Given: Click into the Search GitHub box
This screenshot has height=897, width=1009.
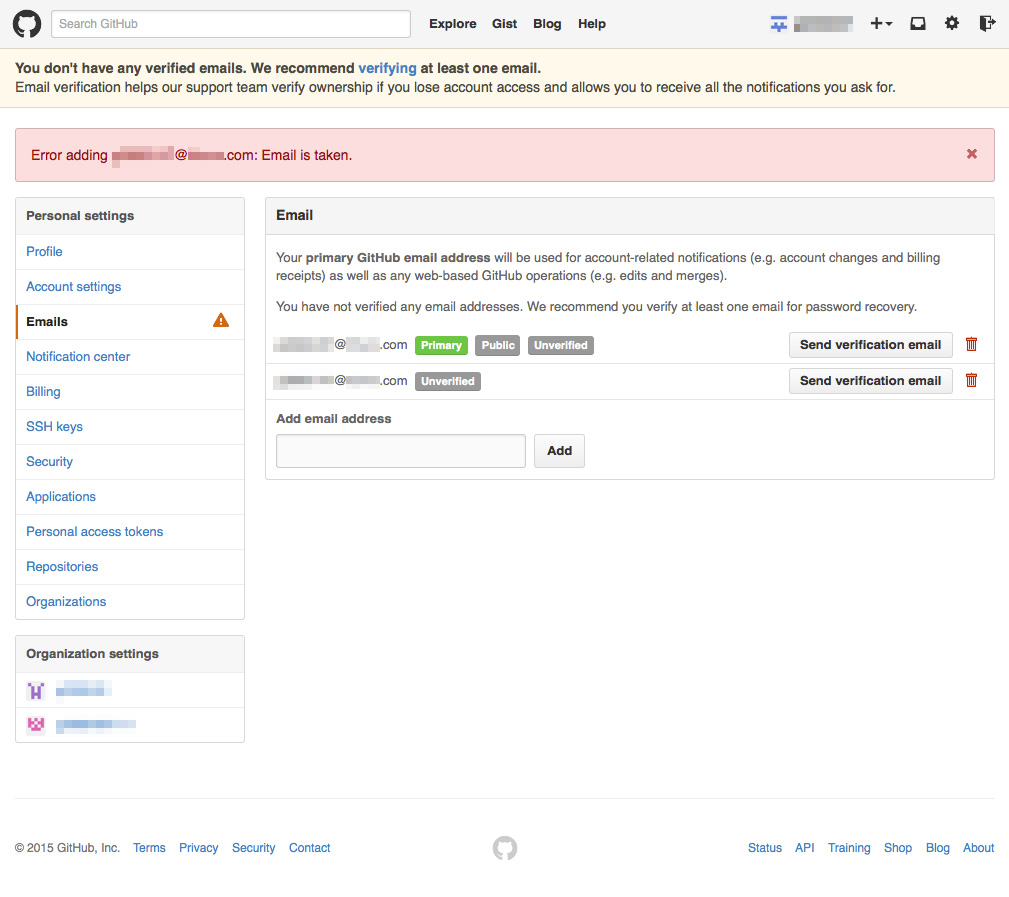Looking at the screenshot, I should pyautogui.click(x=231, y=24).
